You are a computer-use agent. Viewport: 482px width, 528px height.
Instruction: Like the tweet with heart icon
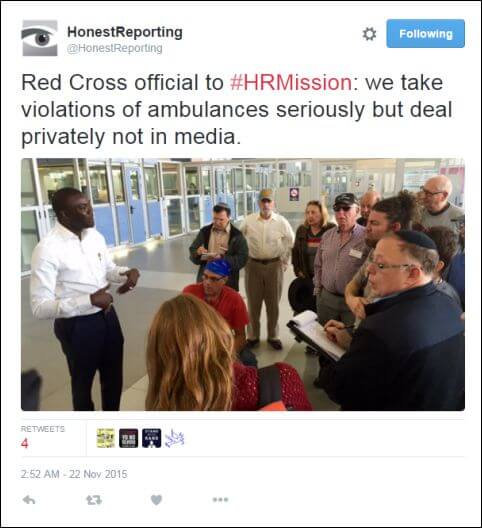156,500
